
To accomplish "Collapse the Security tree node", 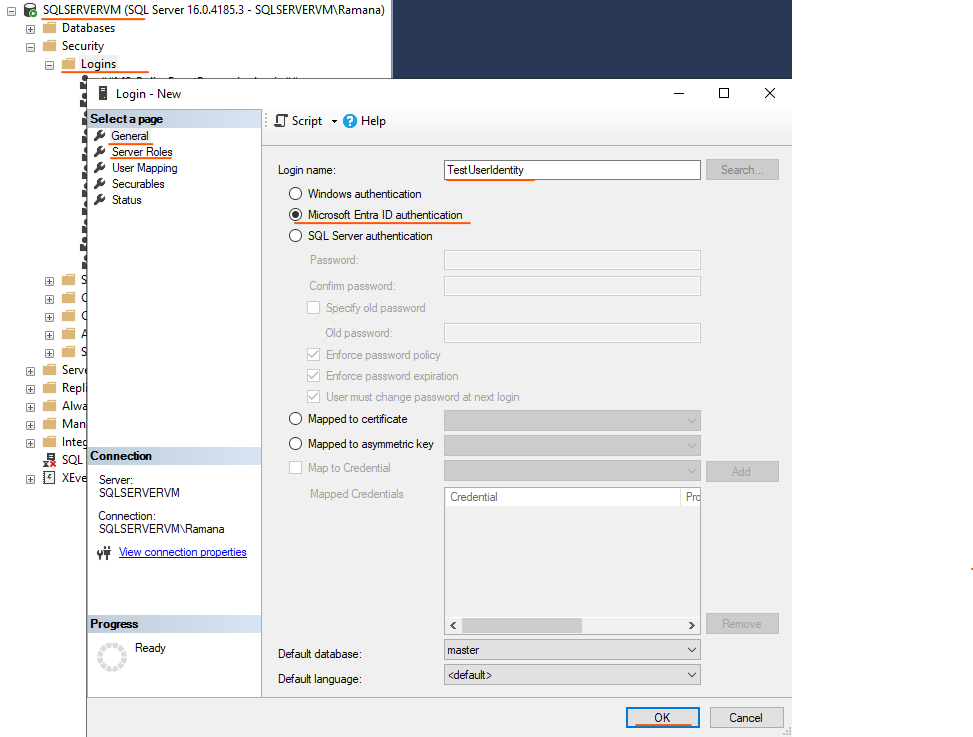I will coord(30,47).
